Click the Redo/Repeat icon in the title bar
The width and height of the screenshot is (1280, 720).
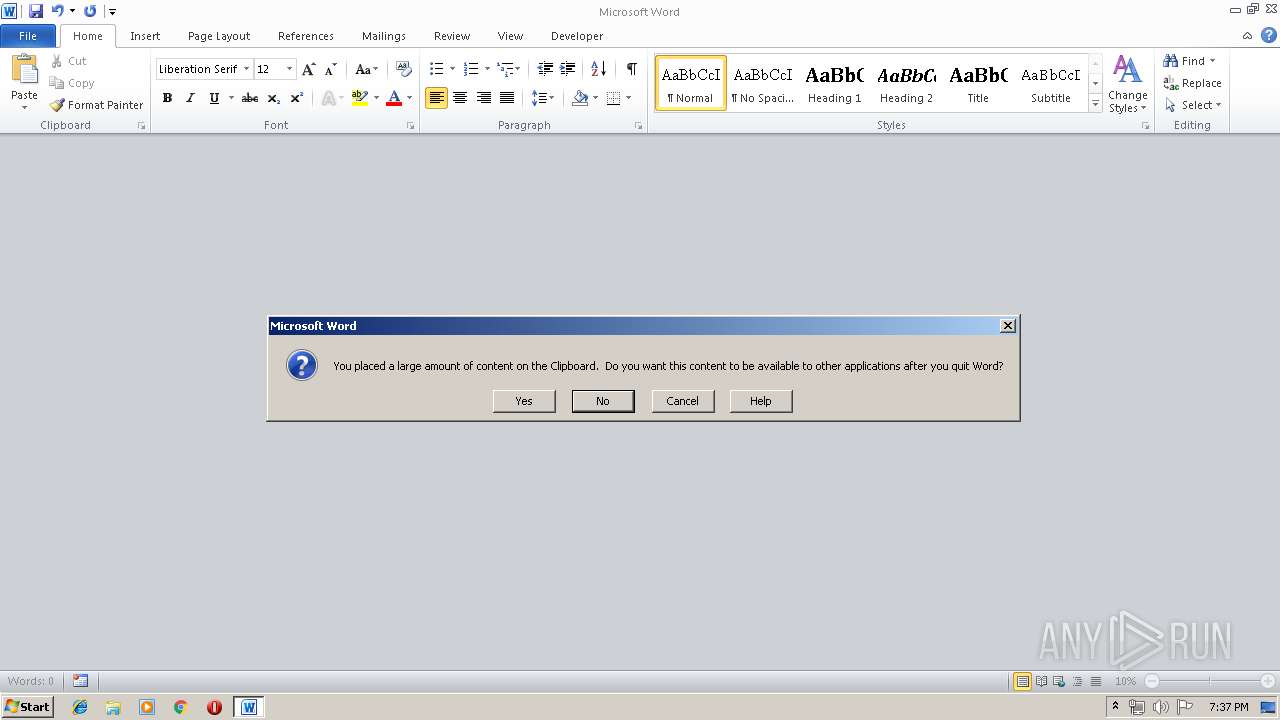pyautogui.click(x=90, y=11)
